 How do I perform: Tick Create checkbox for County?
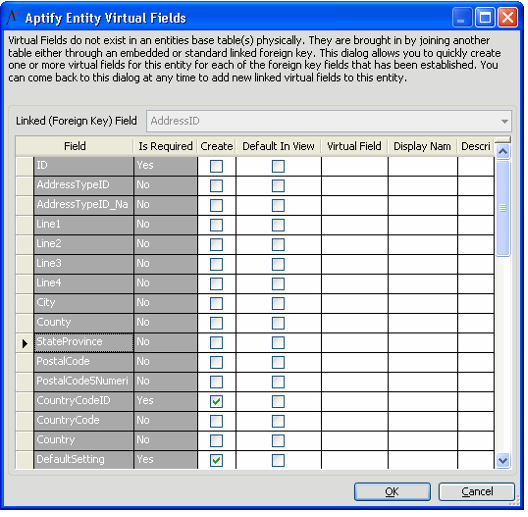216,323
